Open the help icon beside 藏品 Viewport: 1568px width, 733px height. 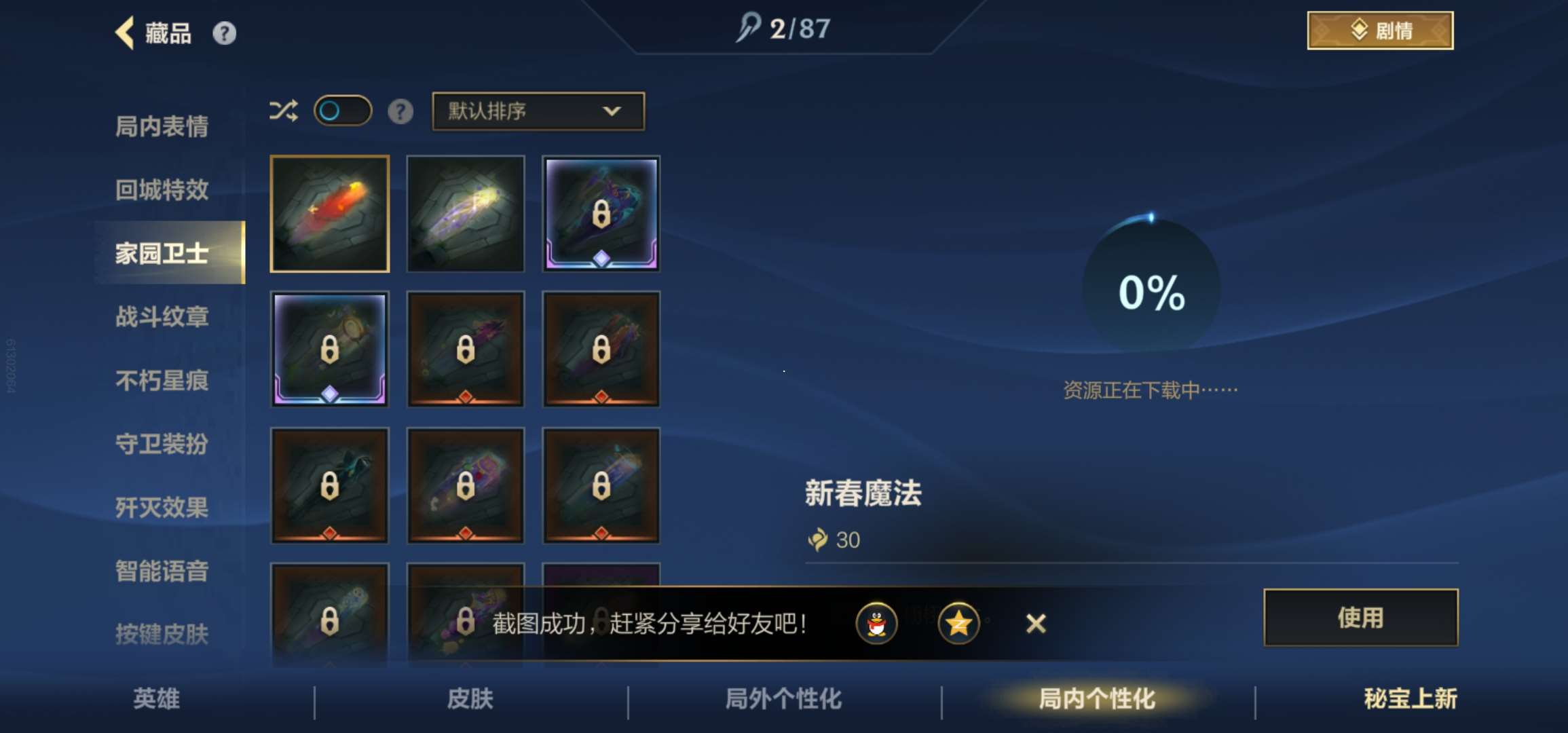[224, 33]
